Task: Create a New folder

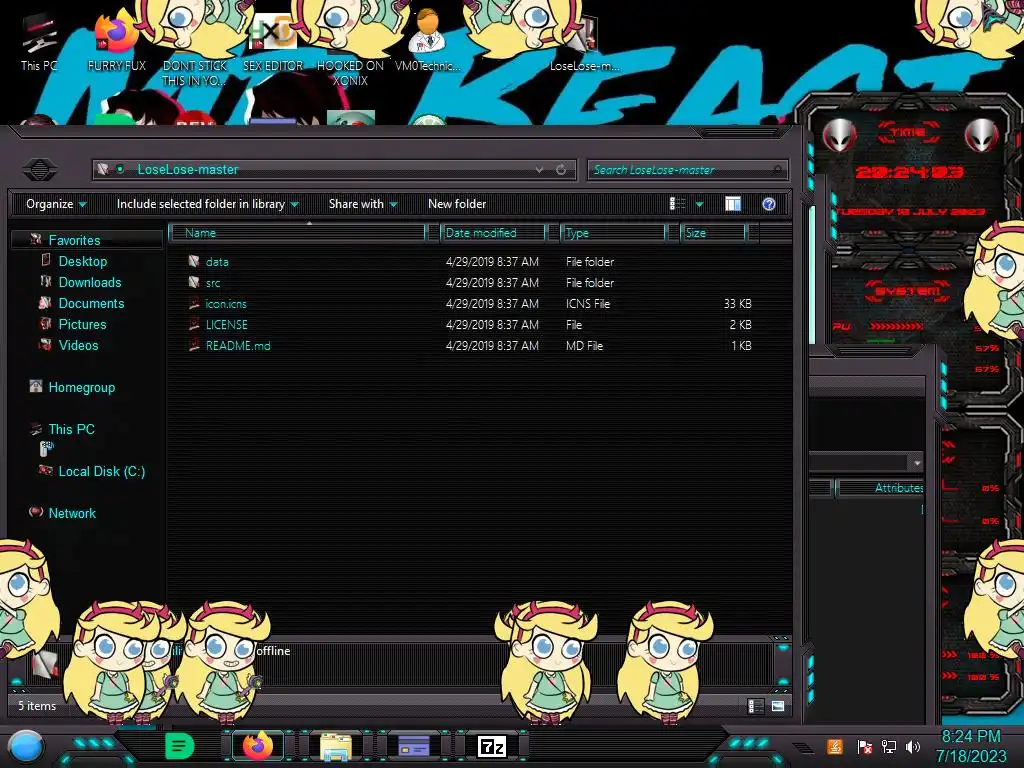Action: pyautogui.click(x=457, y=204)
